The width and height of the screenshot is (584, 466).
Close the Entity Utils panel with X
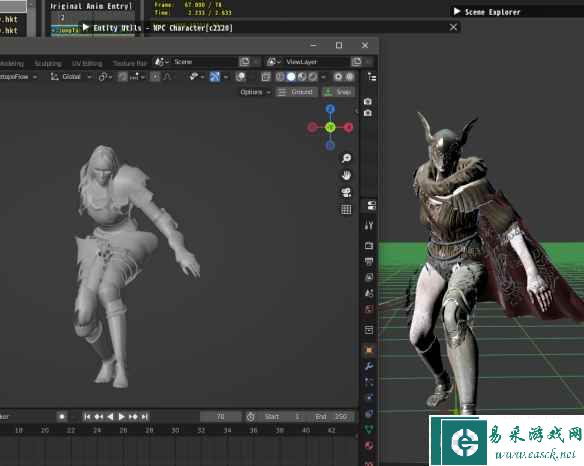click(453, 27)
